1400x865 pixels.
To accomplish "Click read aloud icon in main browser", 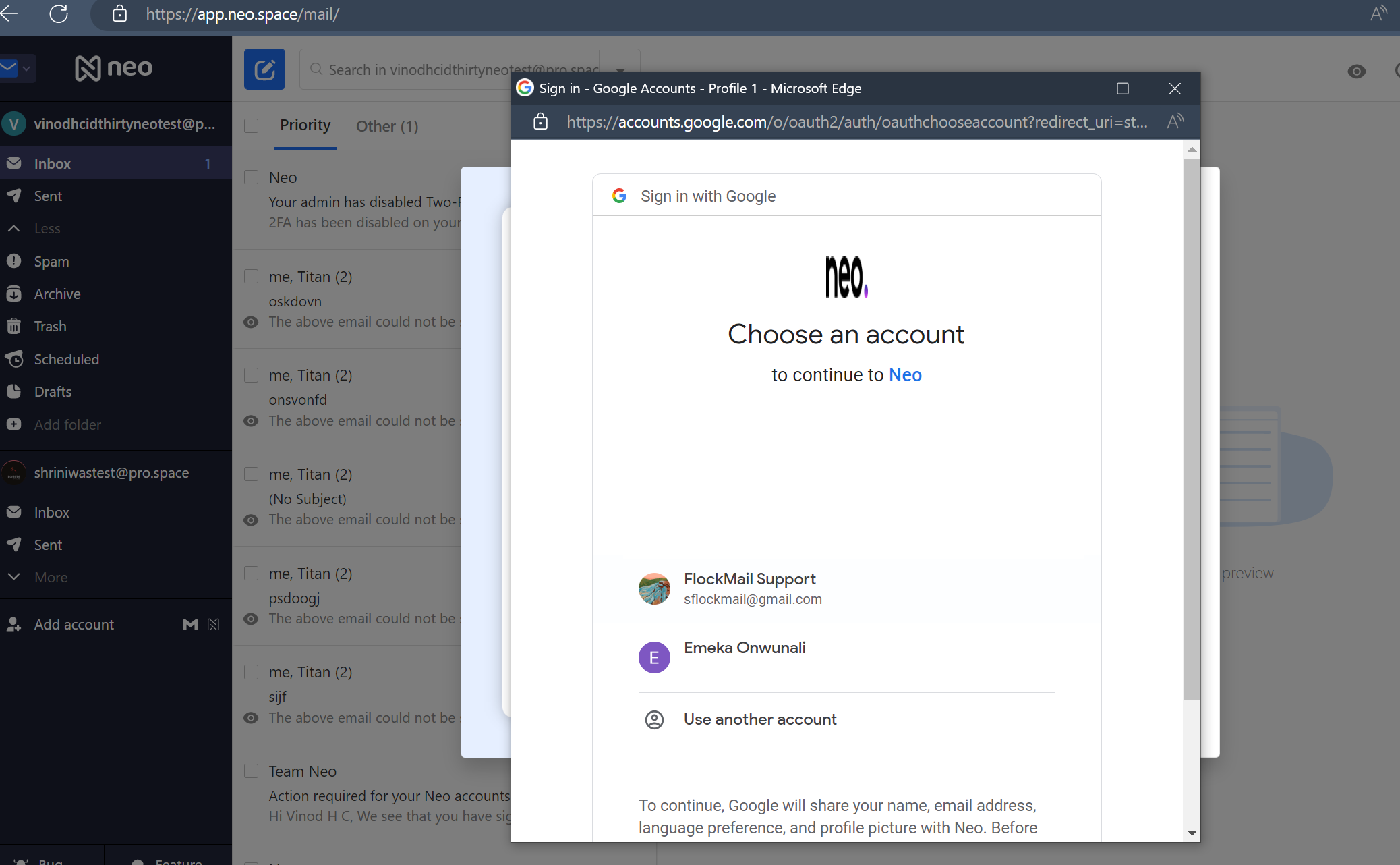I will 1379,14.
